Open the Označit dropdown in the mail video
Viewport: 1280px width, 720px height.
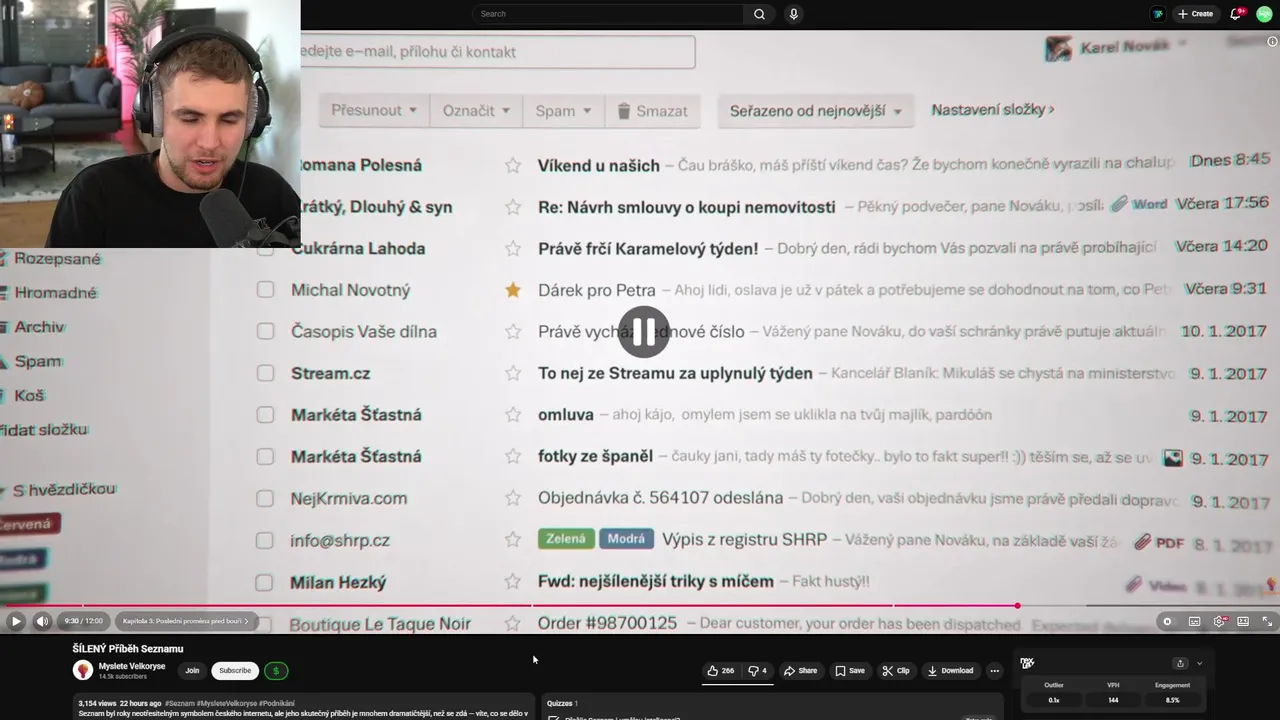(476, 111)
